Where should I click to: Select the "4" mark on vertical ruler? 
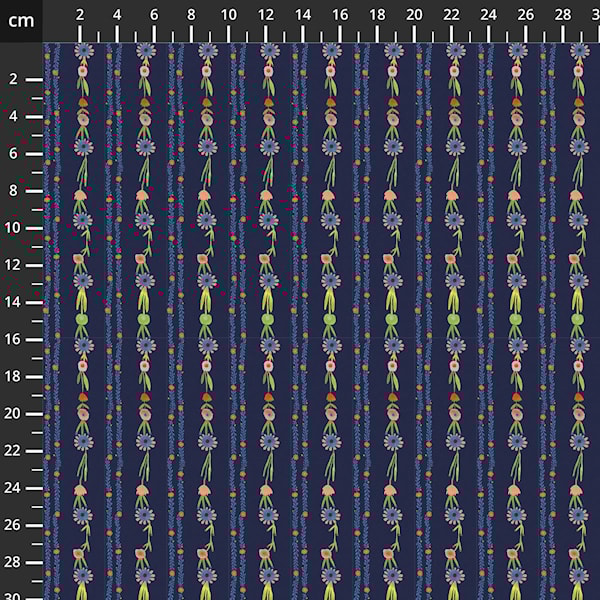click(13, 116)
